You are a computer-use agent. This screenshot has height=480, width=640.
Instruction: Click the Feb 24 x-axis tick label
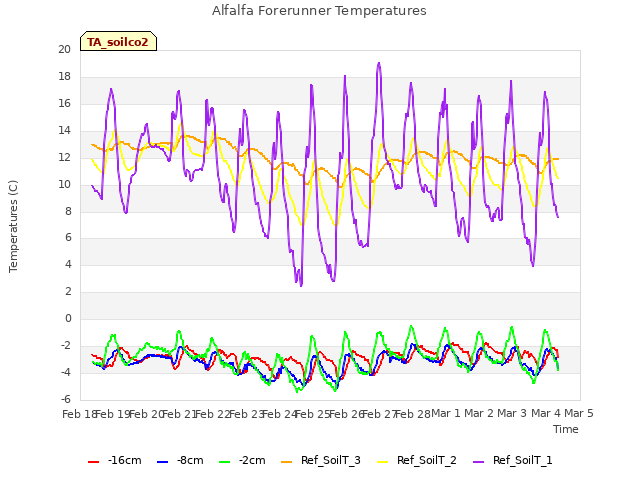pos(279,414)
